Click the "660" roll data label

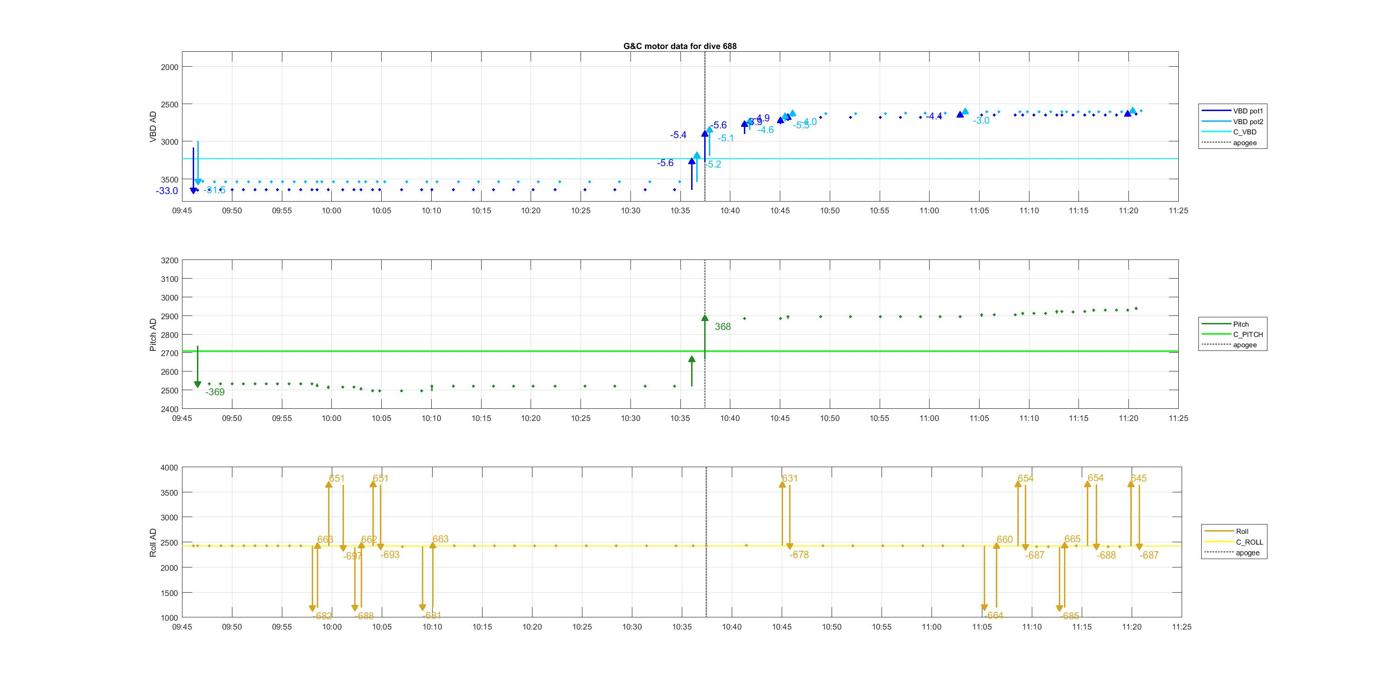[x=1004, y=540]
